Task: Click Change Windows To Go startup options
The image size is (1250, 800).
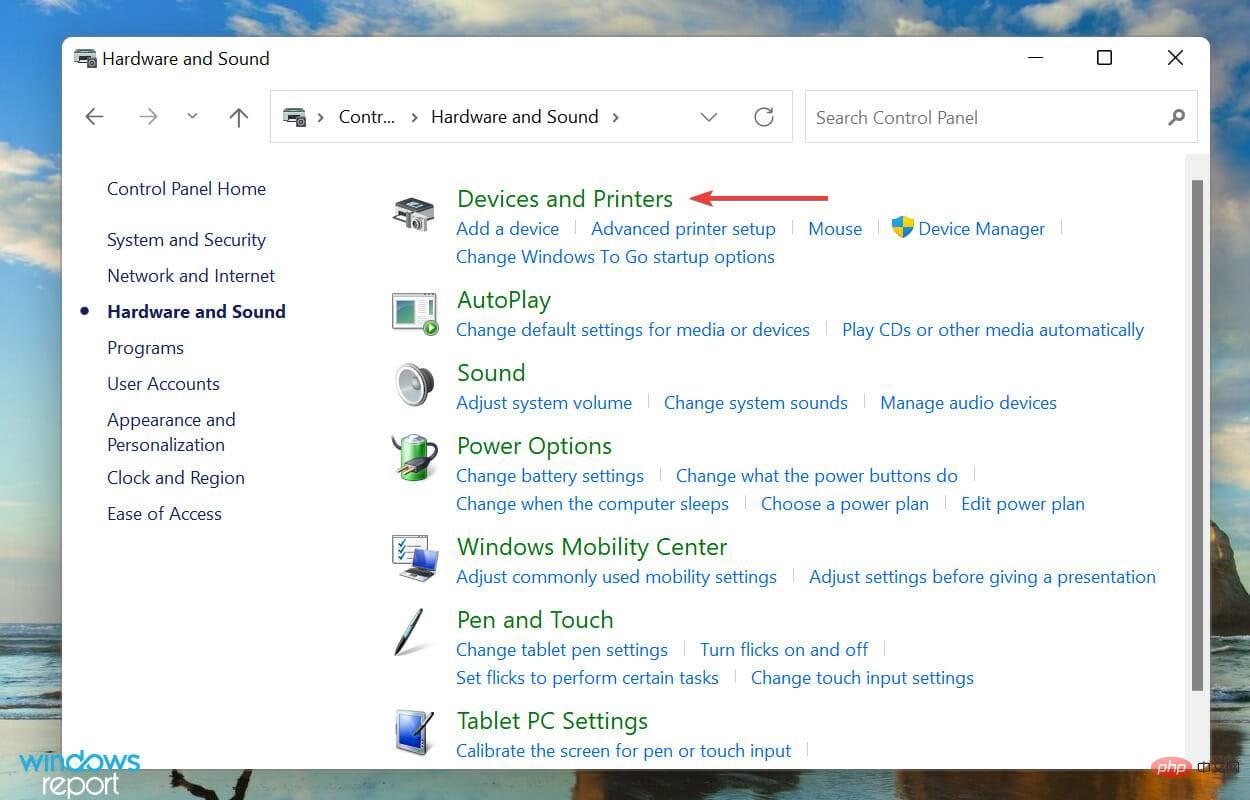Action: pos(615,256)
